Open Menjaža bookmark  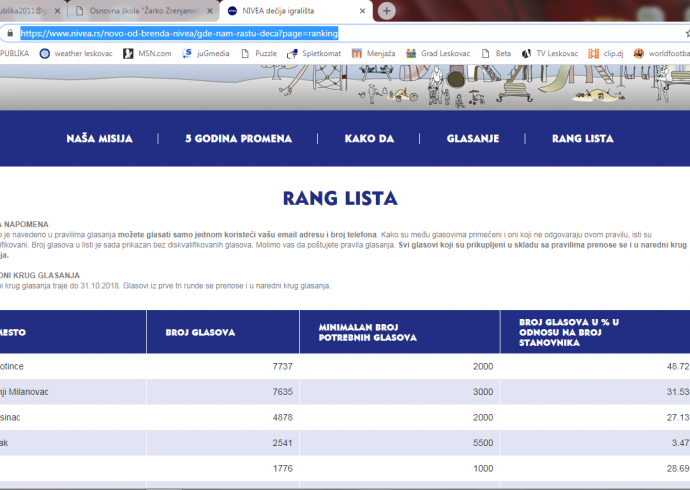pos(374,54)
